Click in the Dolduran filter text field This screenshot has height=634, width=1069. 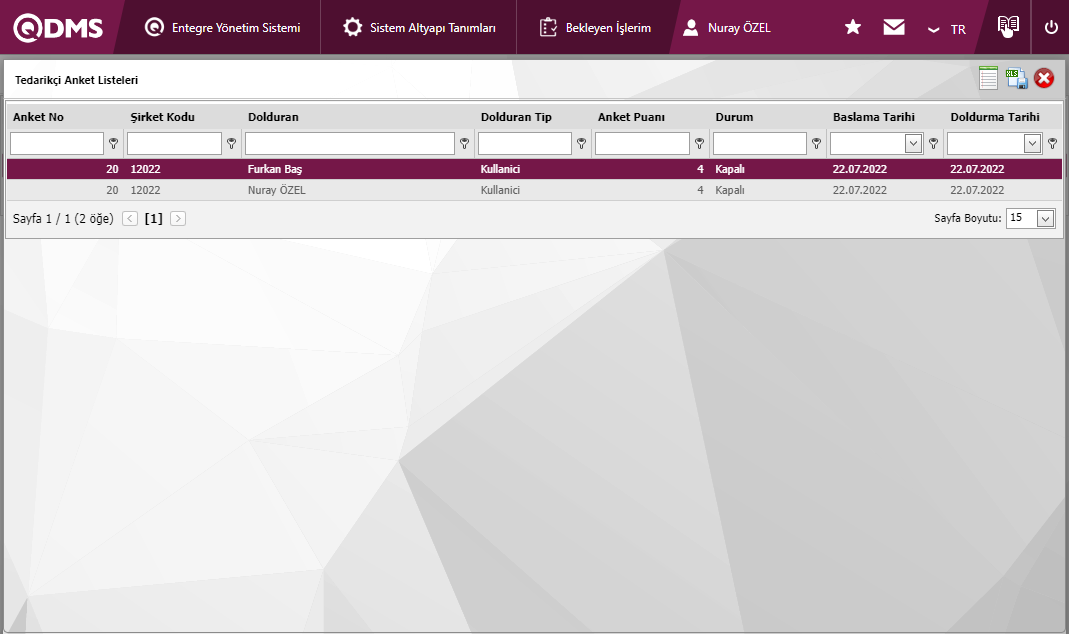coord(349,144)
